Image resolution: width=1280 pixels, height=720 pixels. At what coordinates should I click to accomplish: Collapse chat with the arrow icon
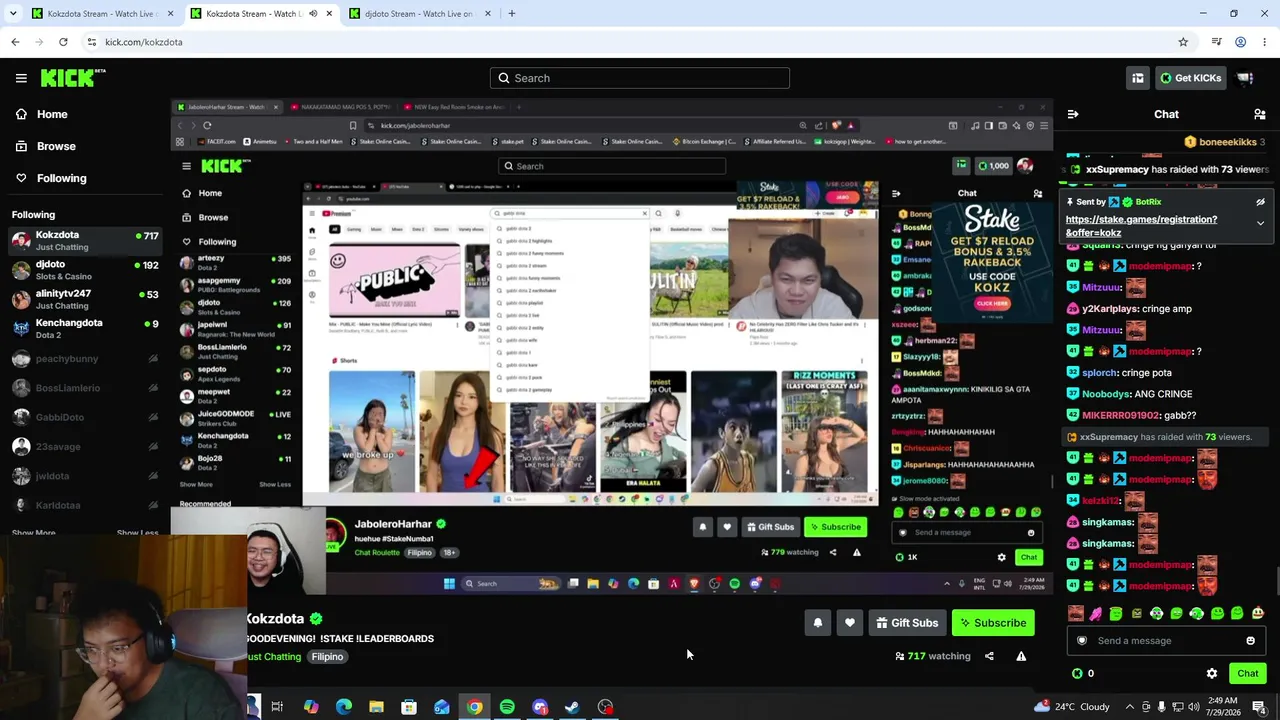click(x=1072, y=114)
